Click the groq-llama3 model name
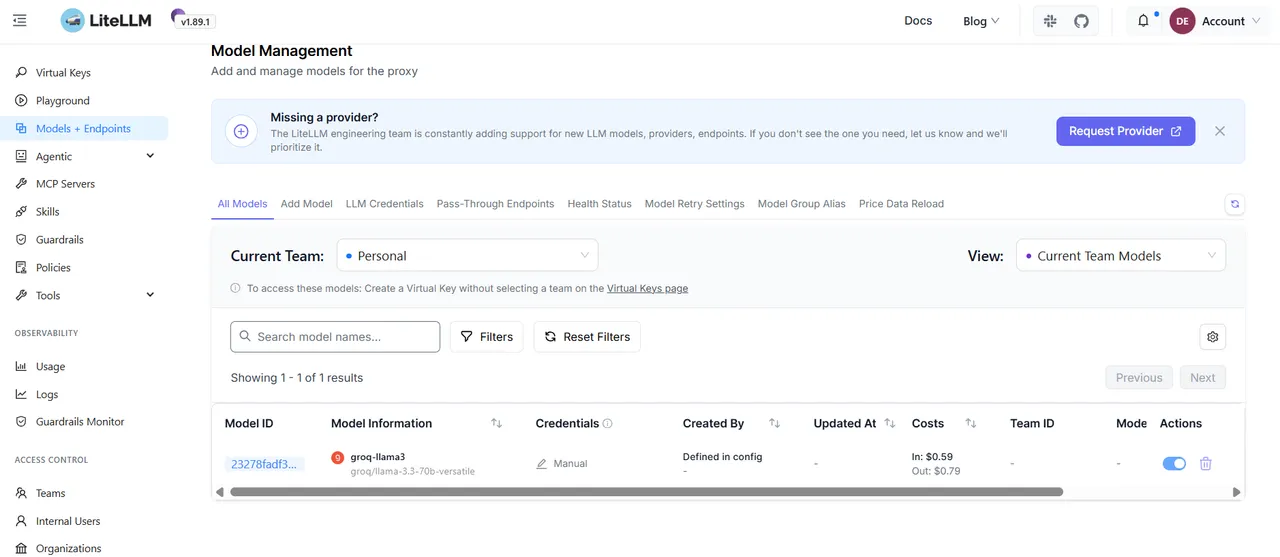This screenshot has width=1280, height=557. tap(378, 457)
